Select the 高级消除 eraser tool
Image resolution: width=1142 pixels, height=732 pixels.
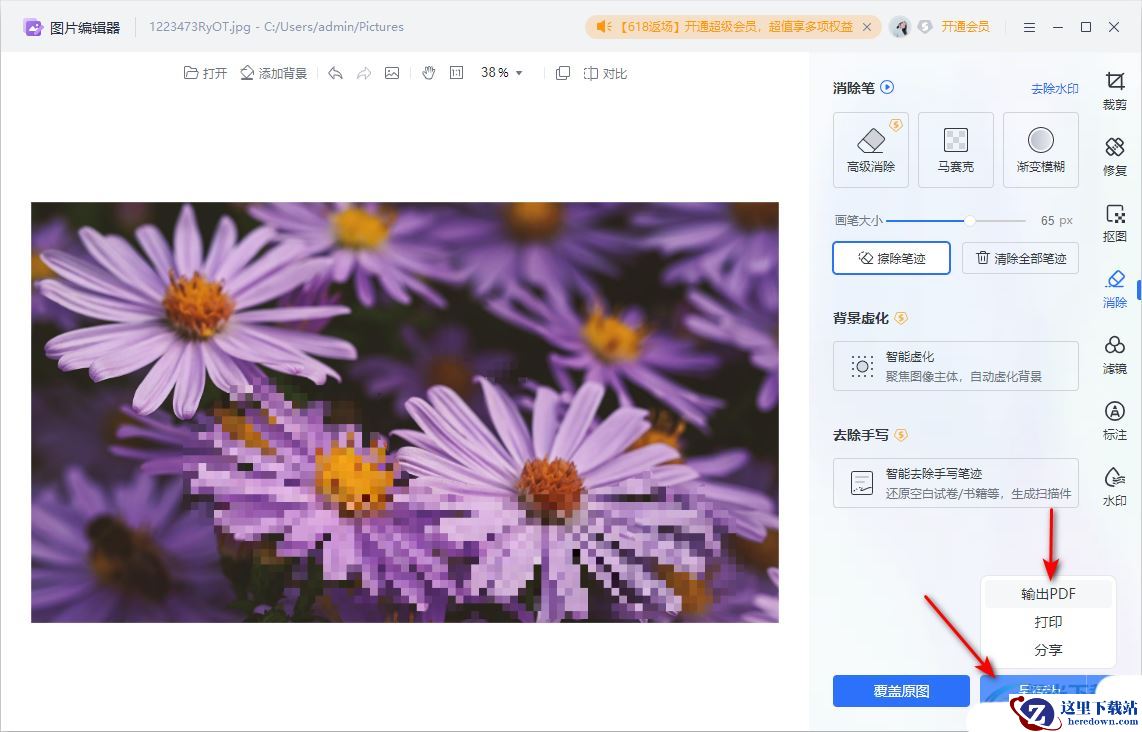coord(871,150)
